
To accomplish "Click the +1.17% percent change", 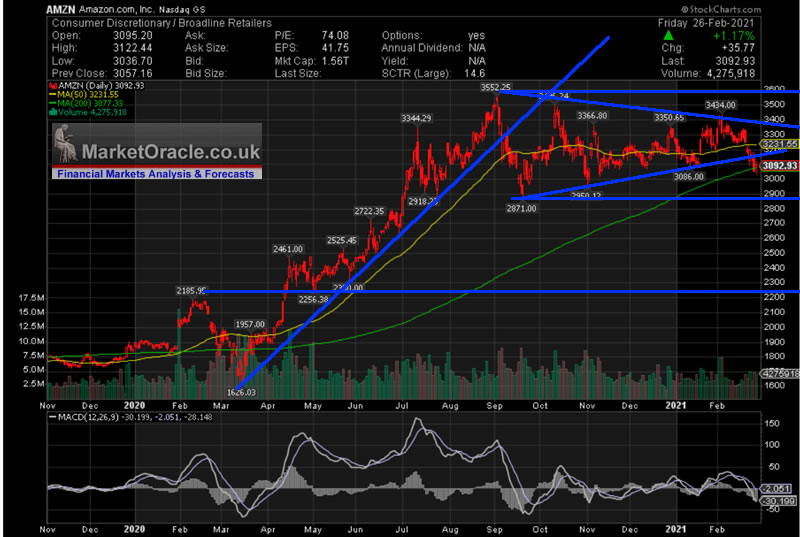I will 733,36.
